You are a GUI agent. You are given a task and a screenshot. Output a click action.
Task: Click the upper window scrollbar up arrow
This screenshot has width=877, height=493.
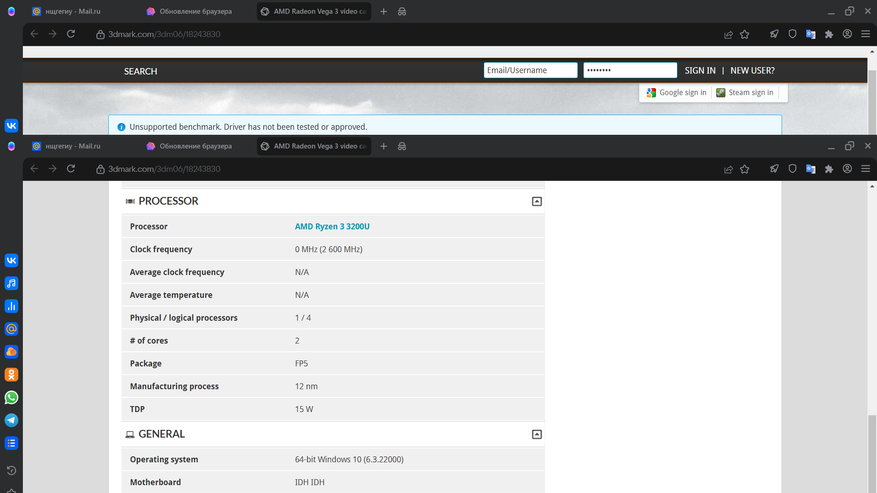(872, 51)
